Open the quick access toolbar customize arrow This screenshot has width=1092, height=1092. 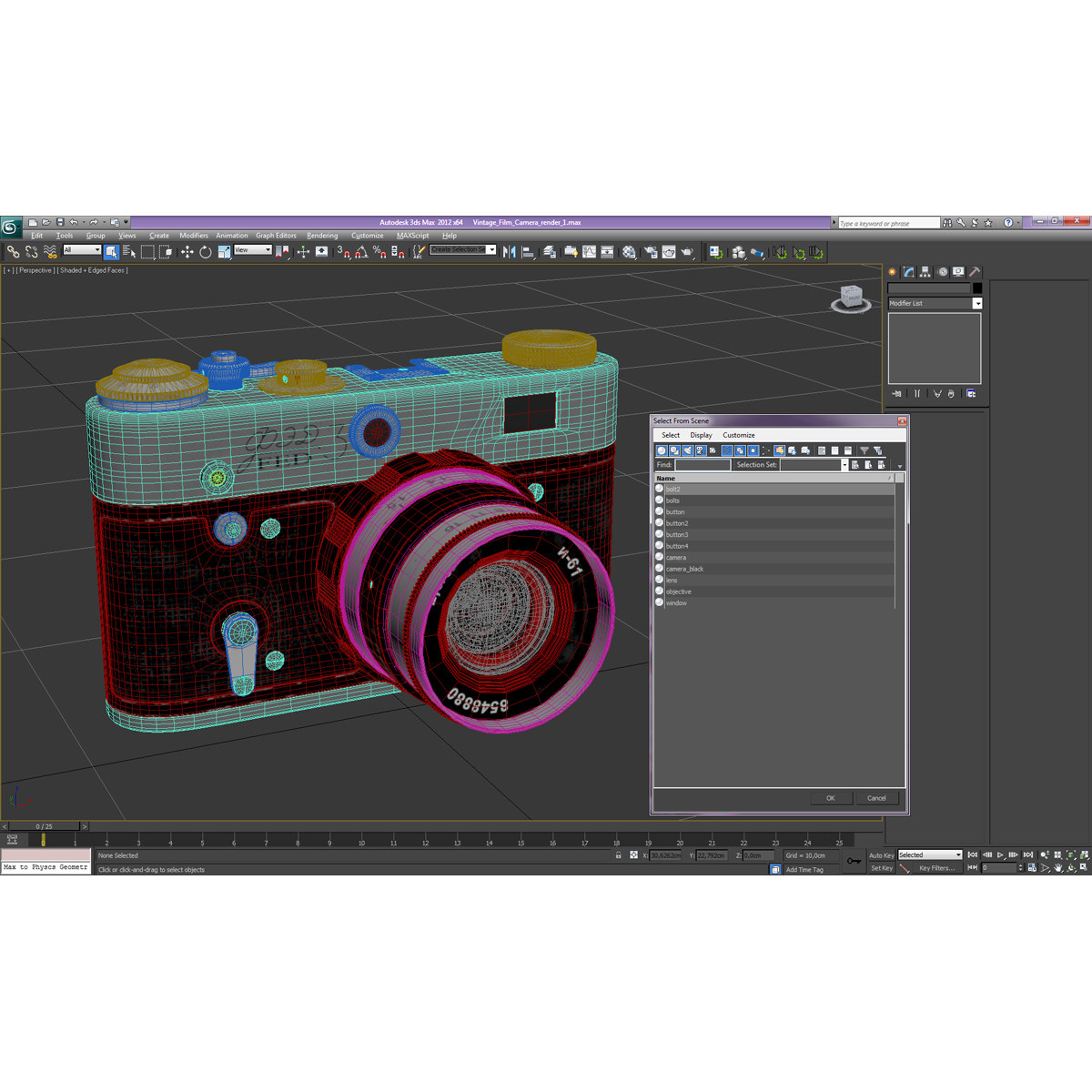click(126, 222)
